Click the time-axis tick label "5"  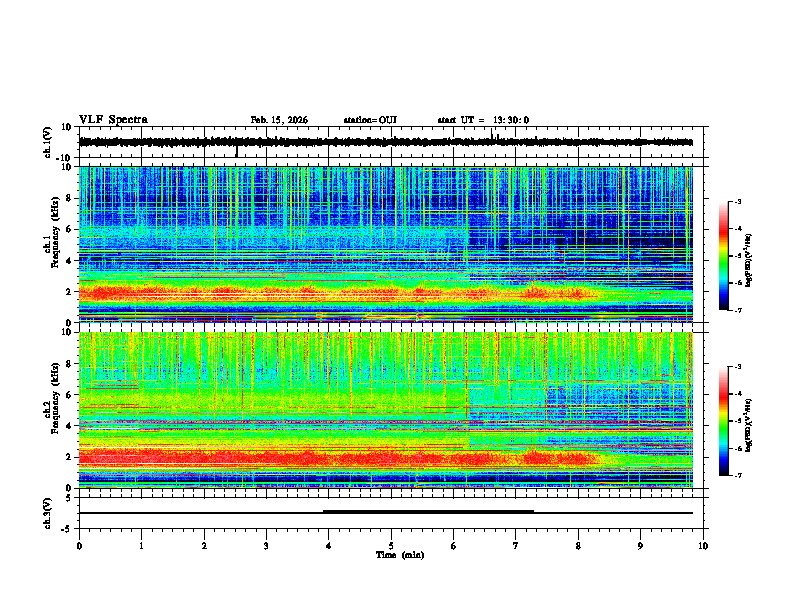pyautogui.click(x=391, y=546)
